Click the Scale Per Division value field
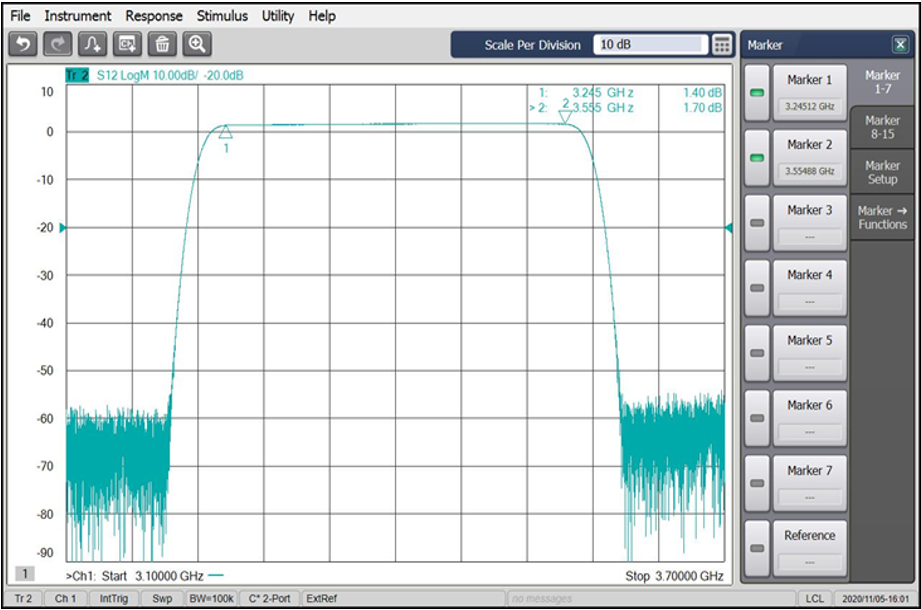Image resolution: width=921 pixels, height=610 pixels. pos(650,45)
